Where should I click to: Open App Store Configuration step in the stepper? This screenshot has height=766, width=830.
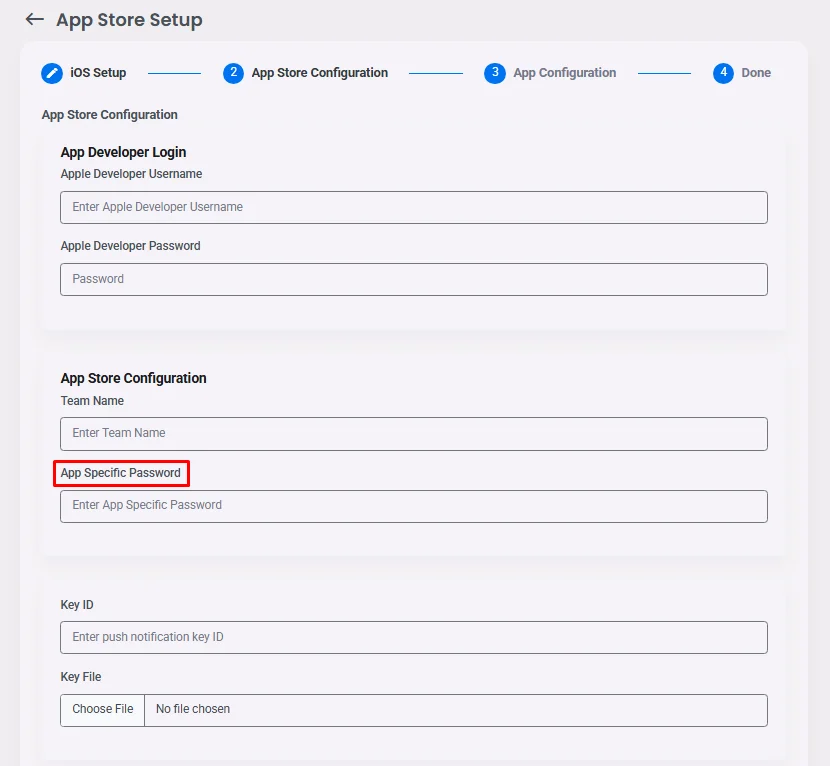point(319,73)
